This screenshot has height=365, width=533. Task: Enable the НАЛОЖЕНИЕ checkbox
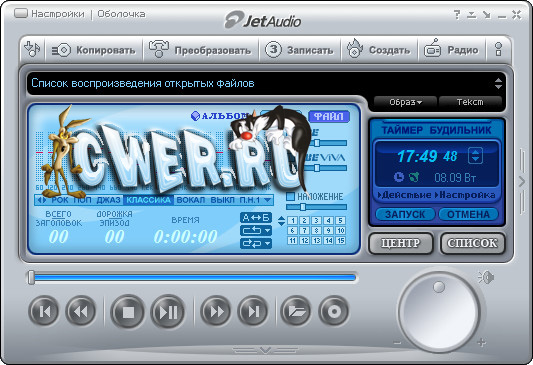[290, 196]
